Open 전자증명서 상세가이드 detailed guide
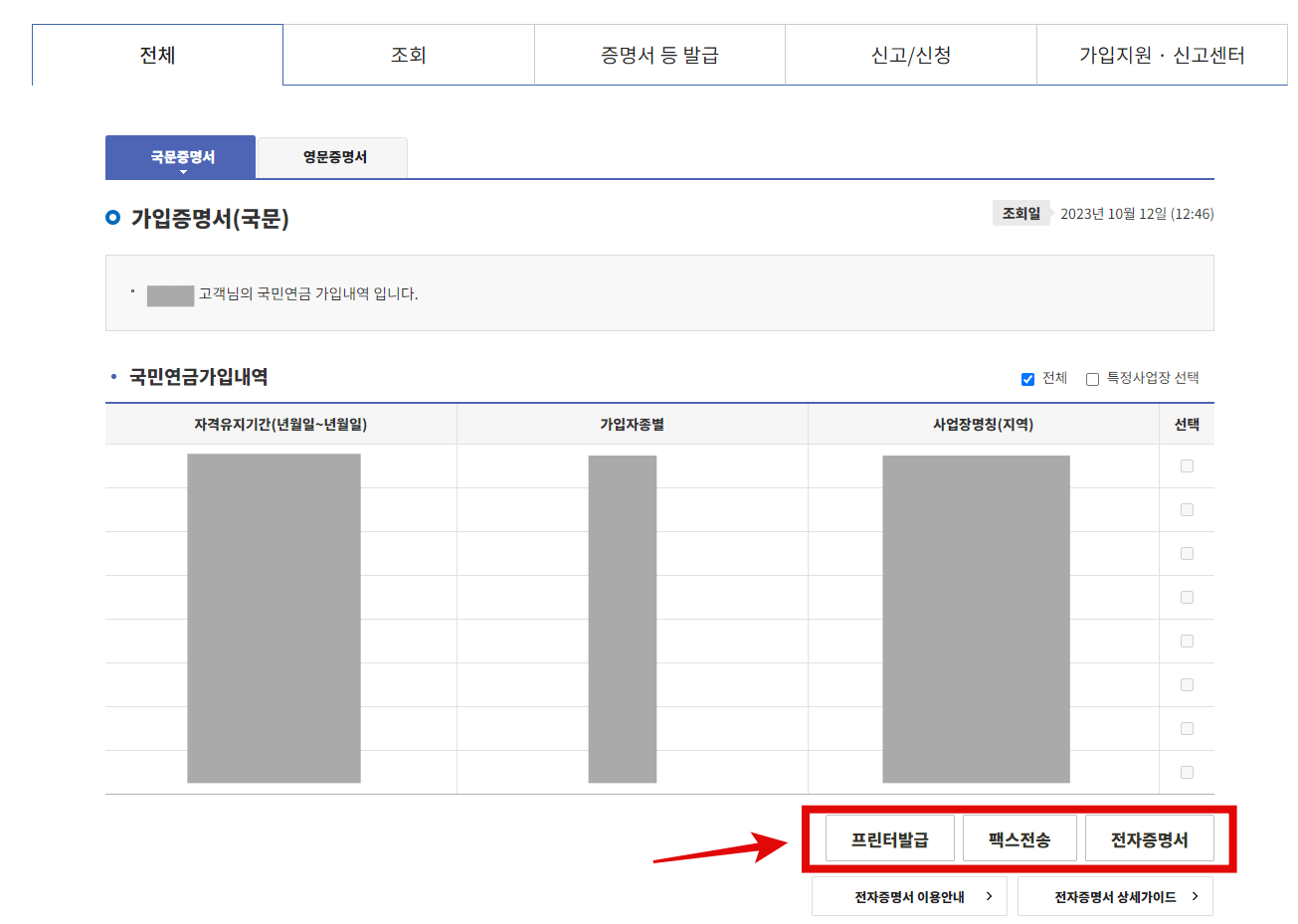Viewport: 1298px width, 924px height. click(x=1115, y=895)
